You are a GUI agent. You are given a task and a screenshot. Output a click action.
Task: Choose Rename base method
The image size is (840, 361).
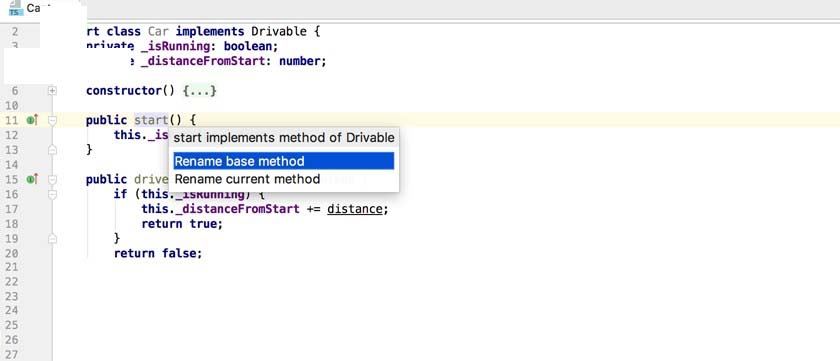pos(284,161)
